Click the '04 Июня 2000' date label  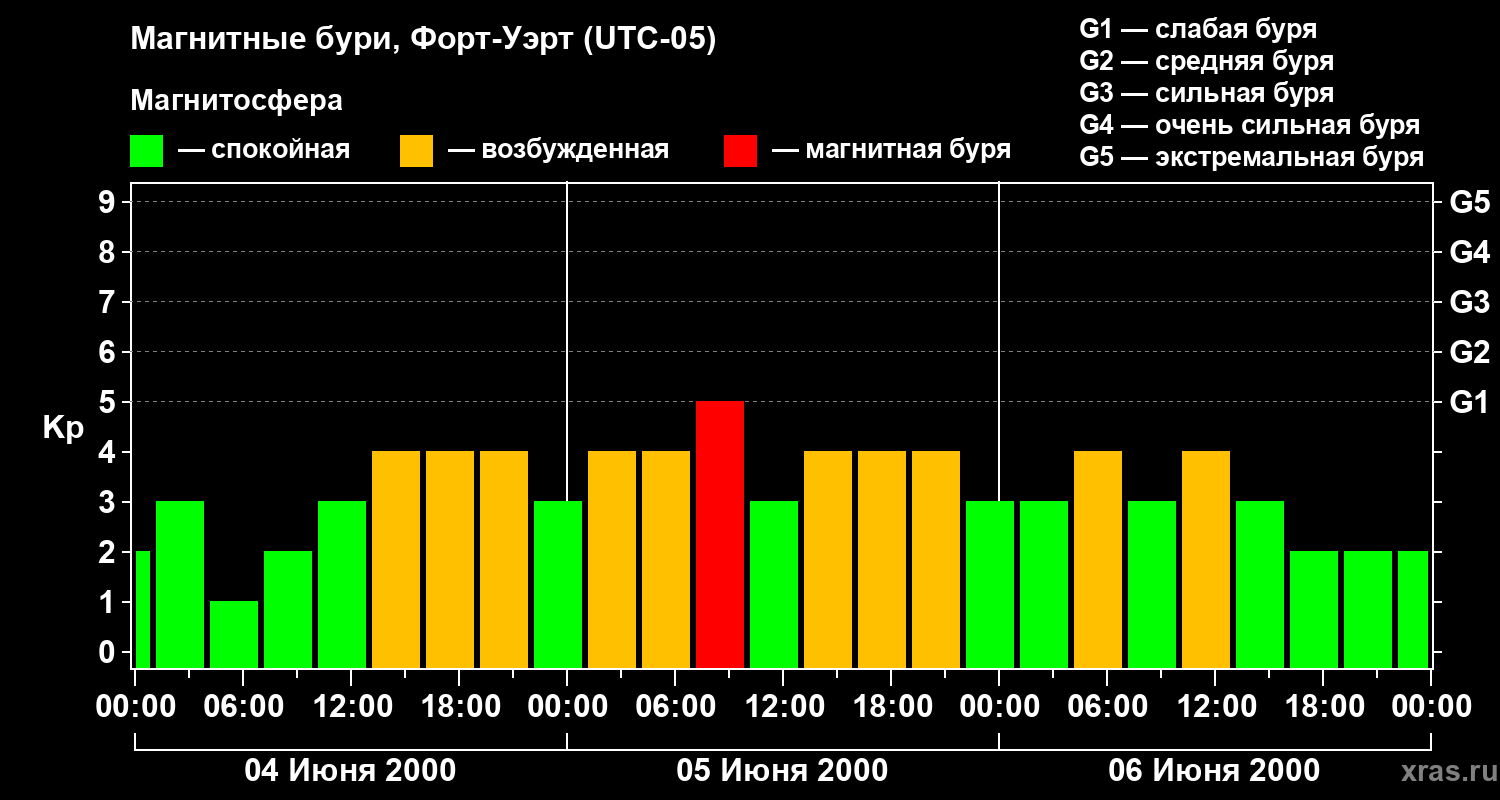coord(350,771)
